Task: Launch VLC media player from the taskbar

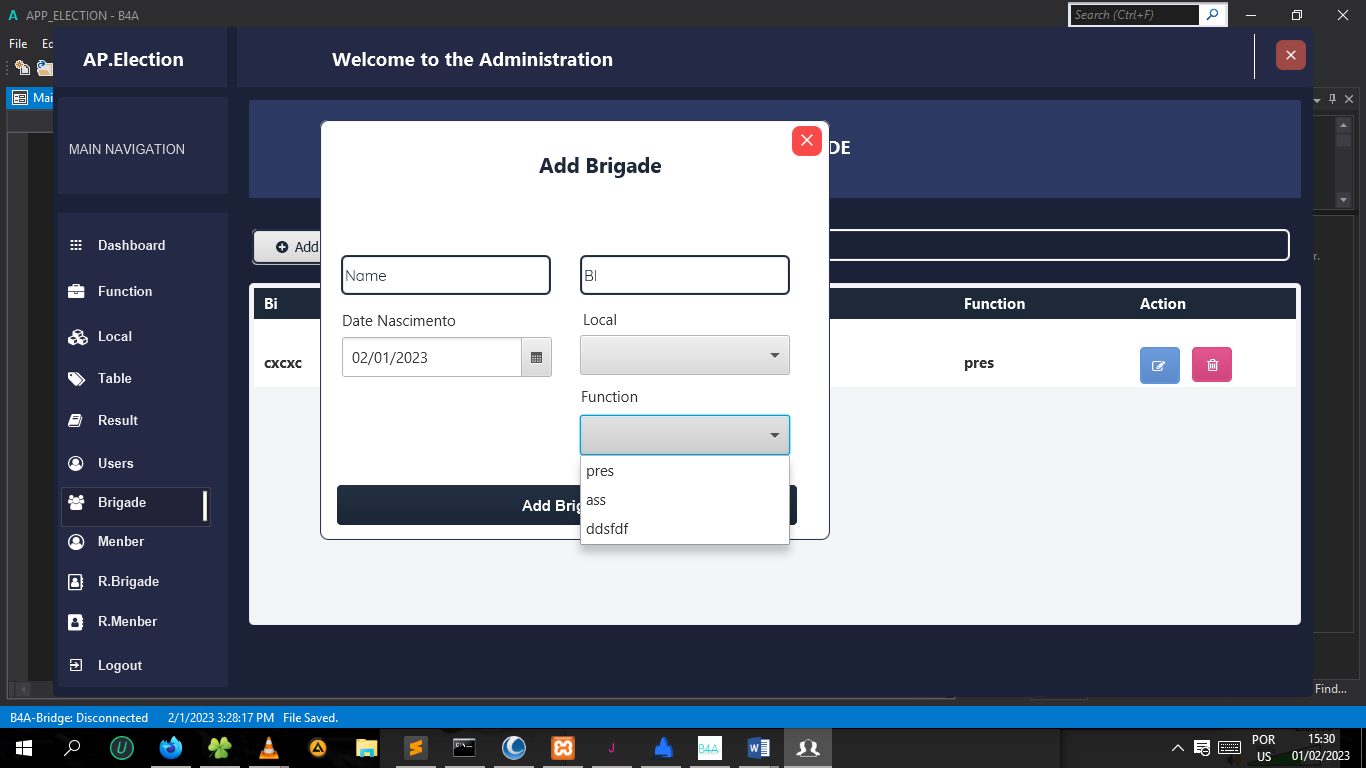Action: click(268, 747)
